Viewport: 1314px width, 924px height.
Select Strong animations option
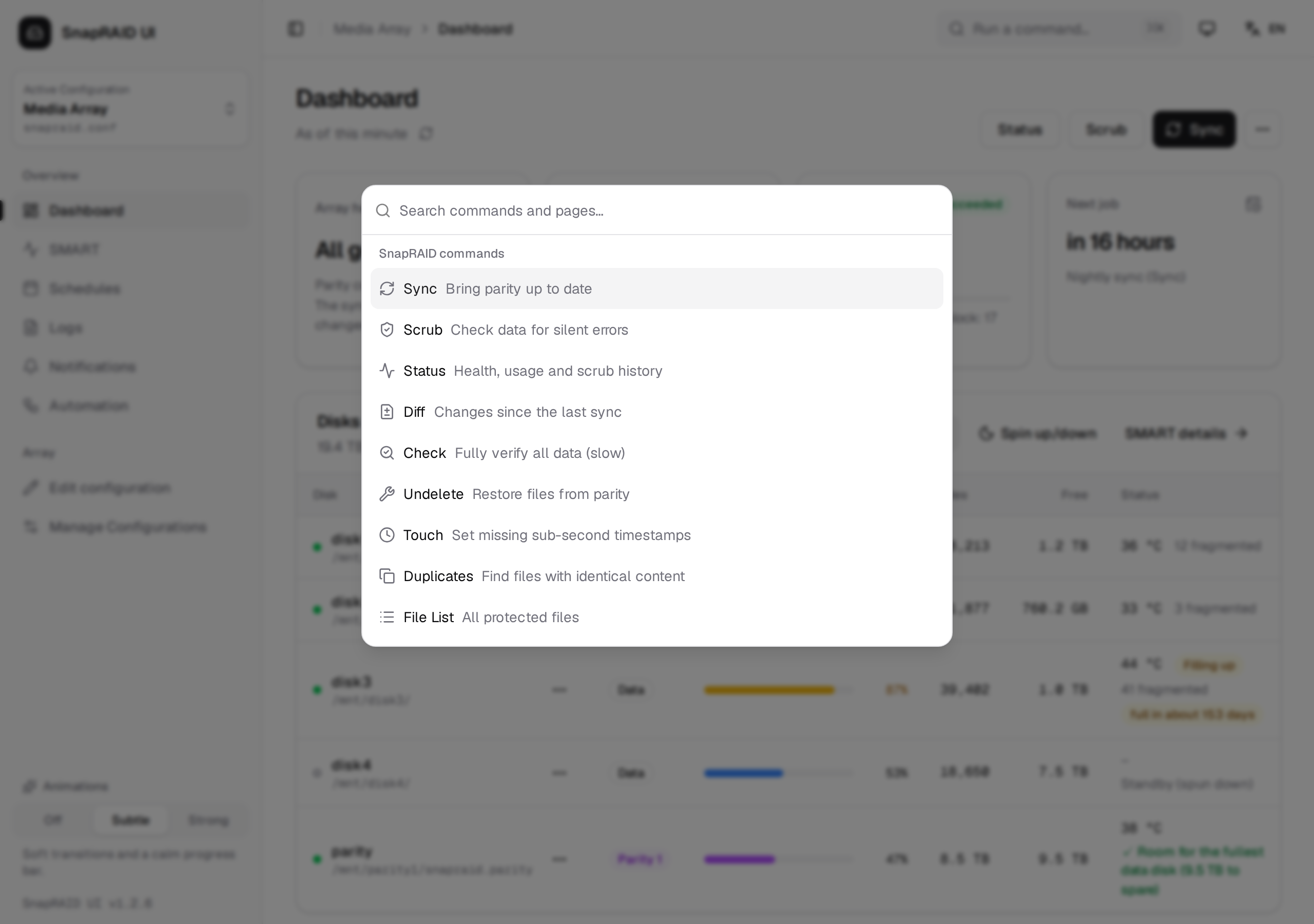[x=208, y=820]
